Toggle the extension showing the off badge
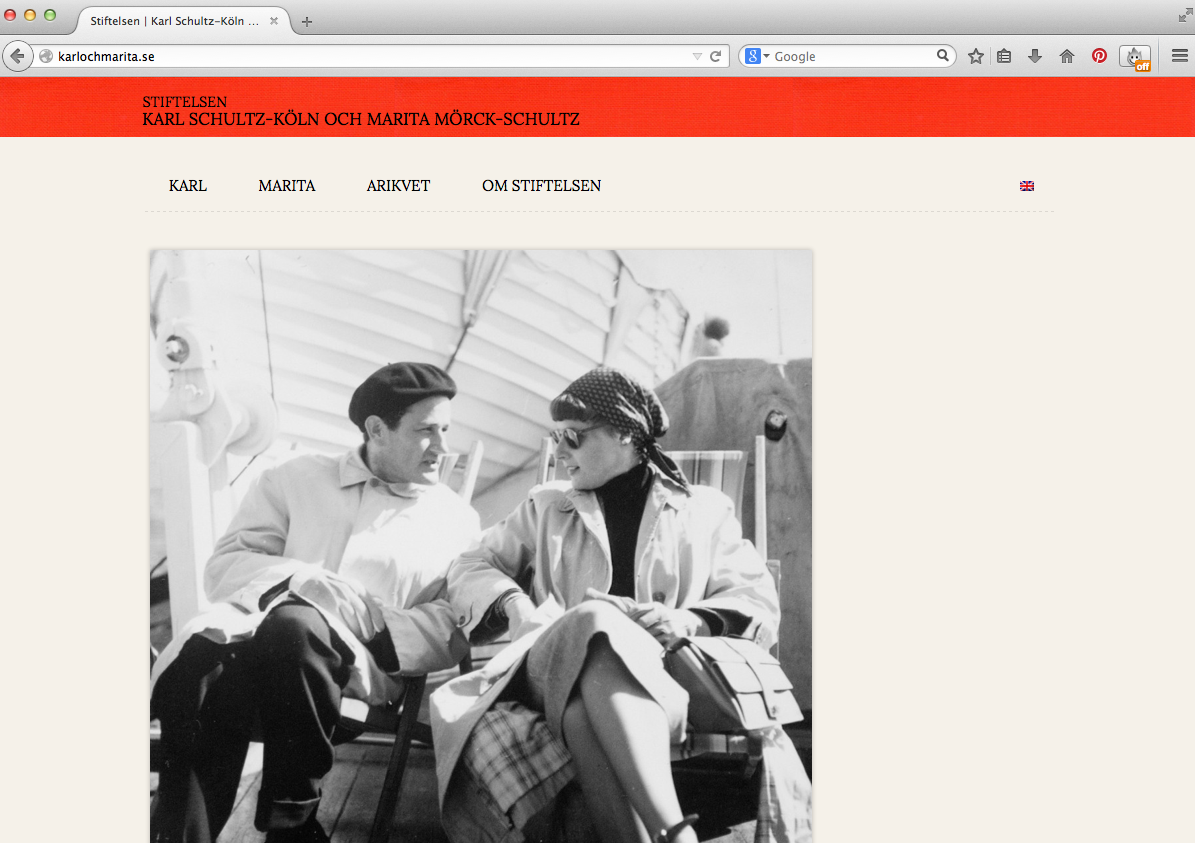This screenshot has height=843, width=1195. click(x=1135, y=57)
